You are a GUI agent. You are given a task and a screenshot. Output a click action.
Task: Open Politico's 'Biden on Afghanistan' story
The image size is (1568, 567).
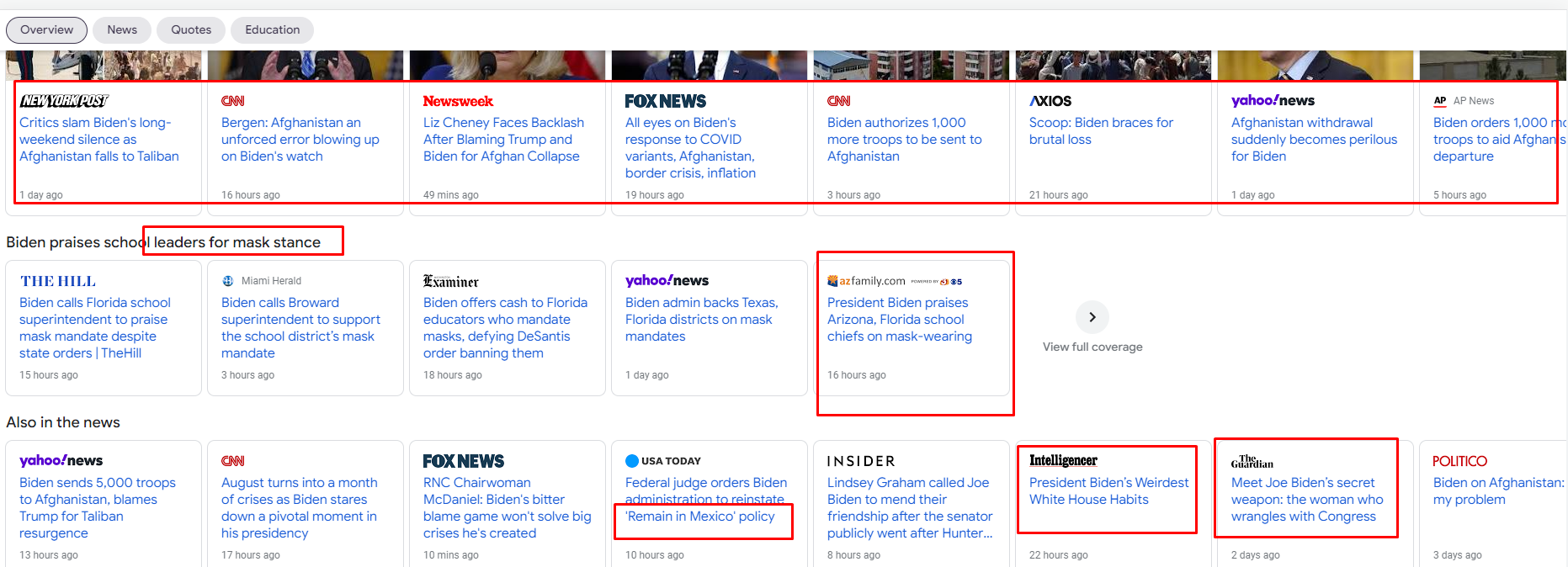click(1499, 491)
